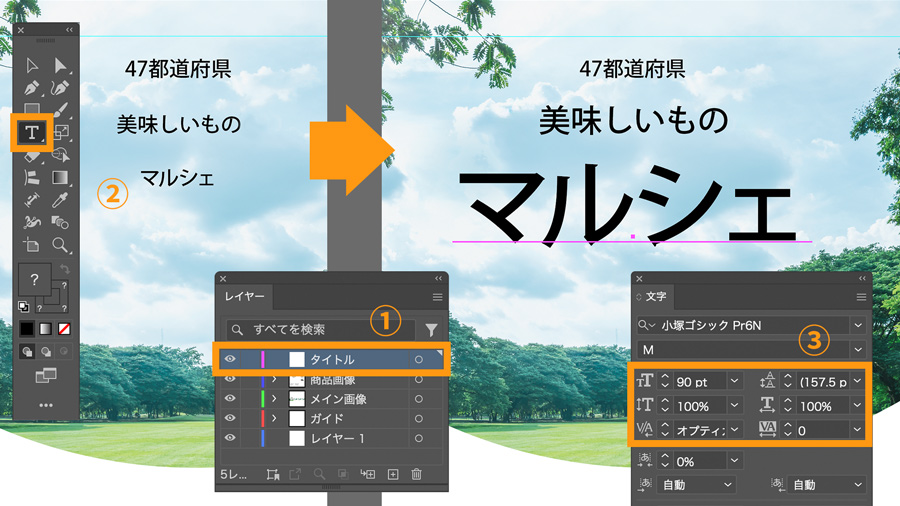Collapse the Layers panel with double chevrons
Screen dimensions: 900x506
(x=439, y=278)
